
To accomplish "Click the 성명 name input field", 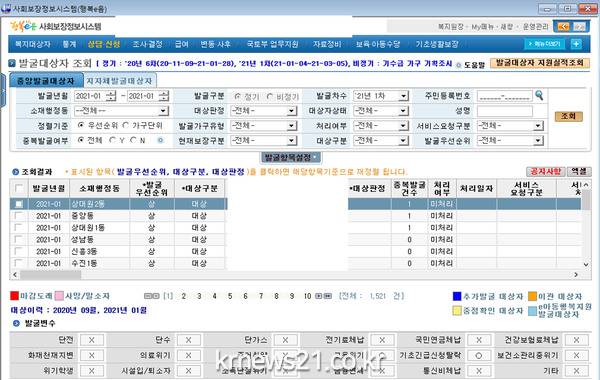I will pos(504,111).
